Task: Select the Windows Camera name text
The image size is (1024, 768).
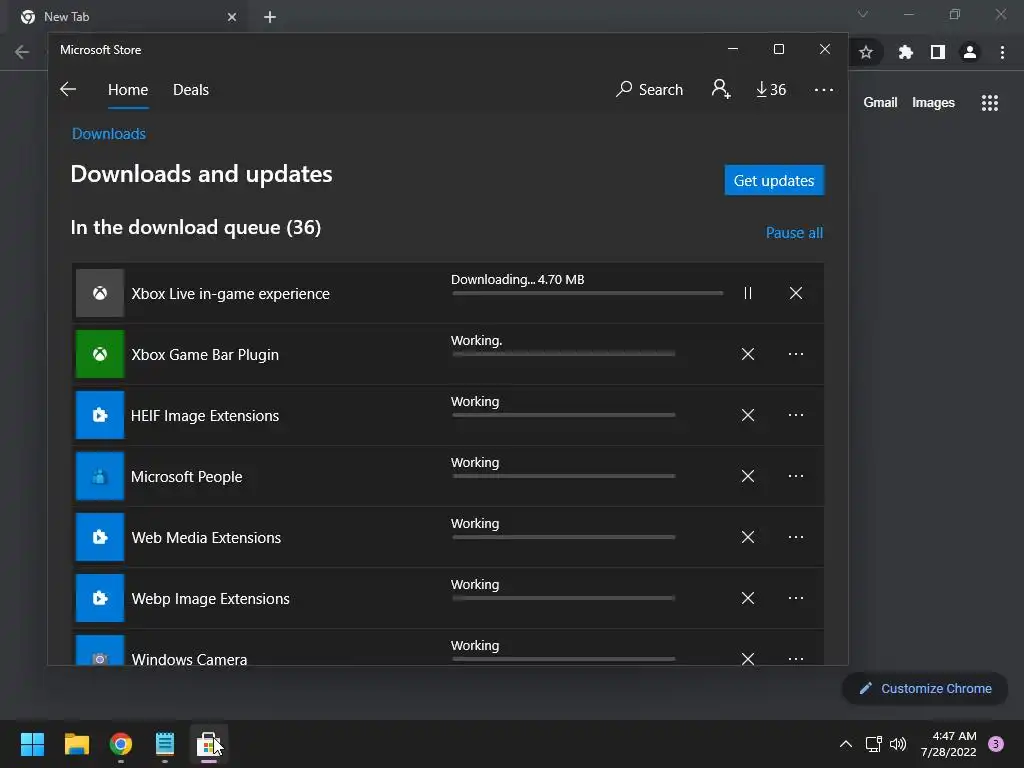Action: 189,658
